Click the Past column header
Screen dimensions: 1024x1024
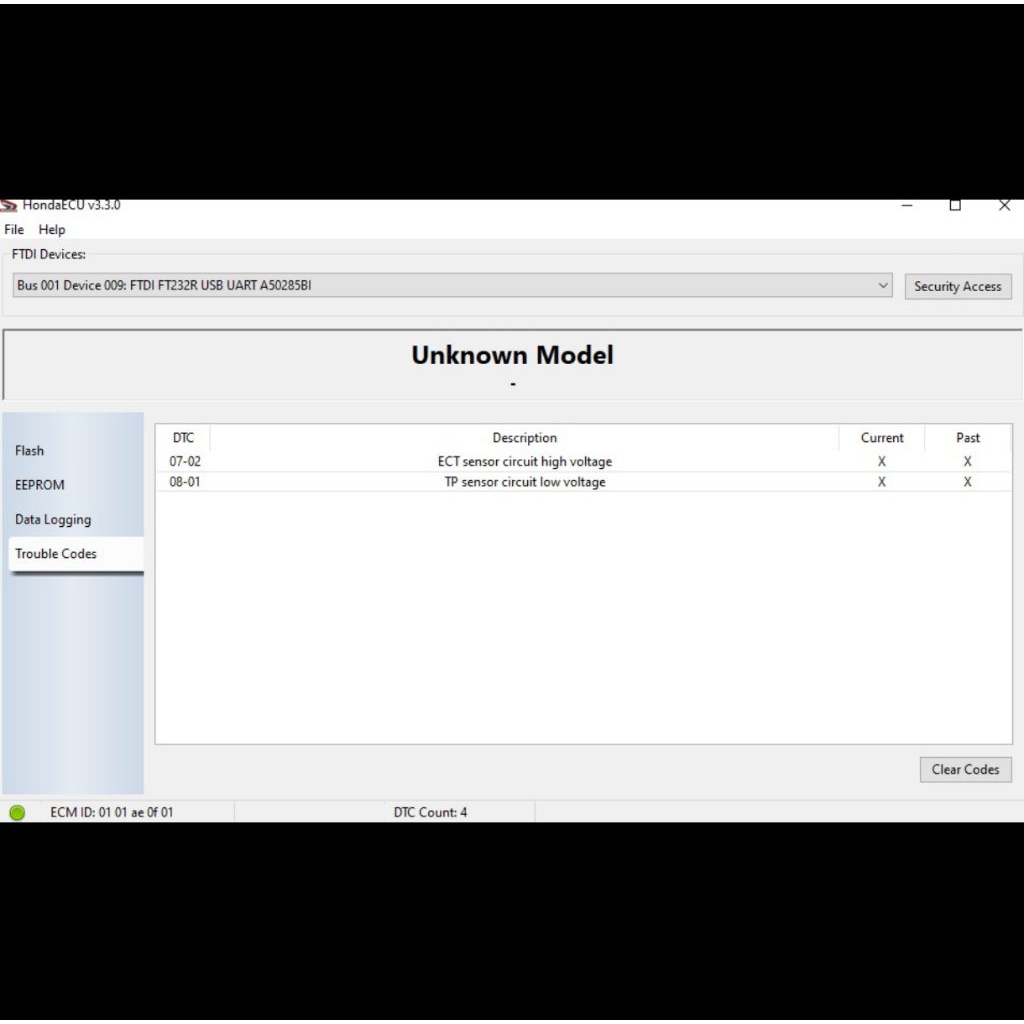[968, 438]
